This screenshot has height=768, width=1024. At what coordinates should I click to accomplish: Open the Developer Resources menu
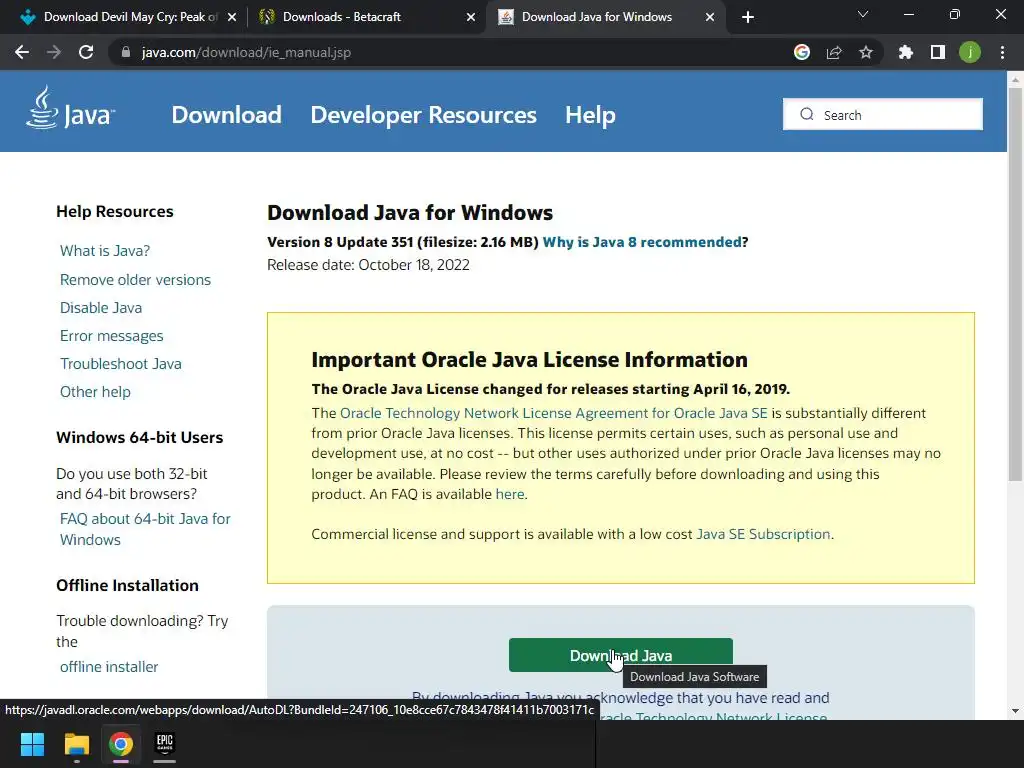423,115
